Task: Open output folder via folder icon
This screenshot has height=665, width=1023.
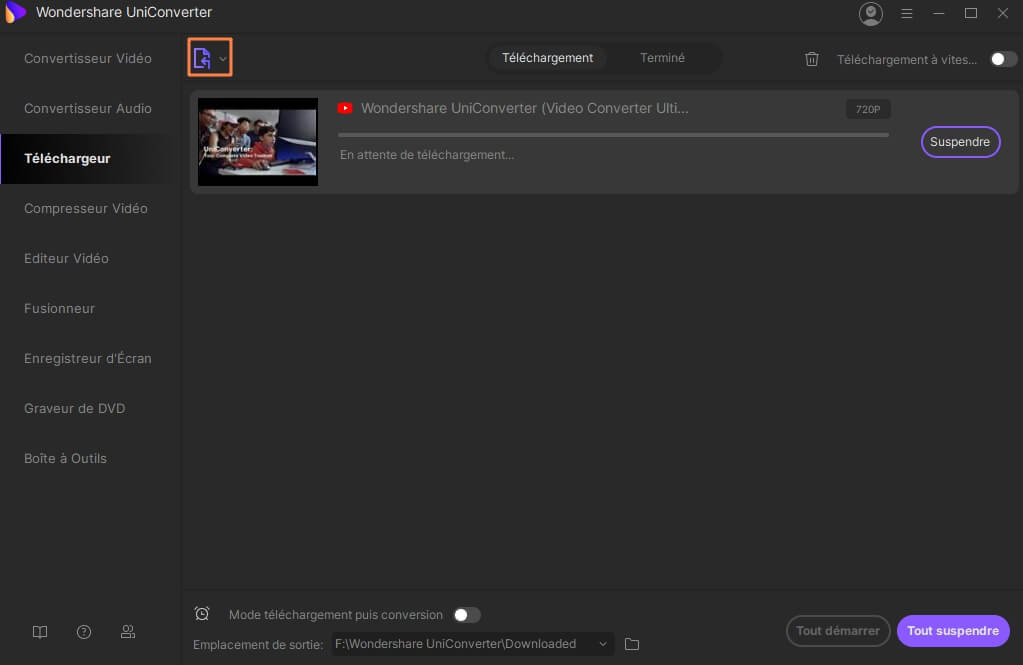Action: (x=632, y=644)
